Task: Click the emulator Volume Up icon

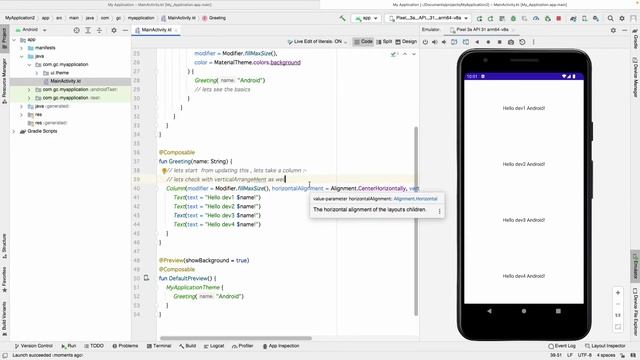Action: tap(435, 42)
